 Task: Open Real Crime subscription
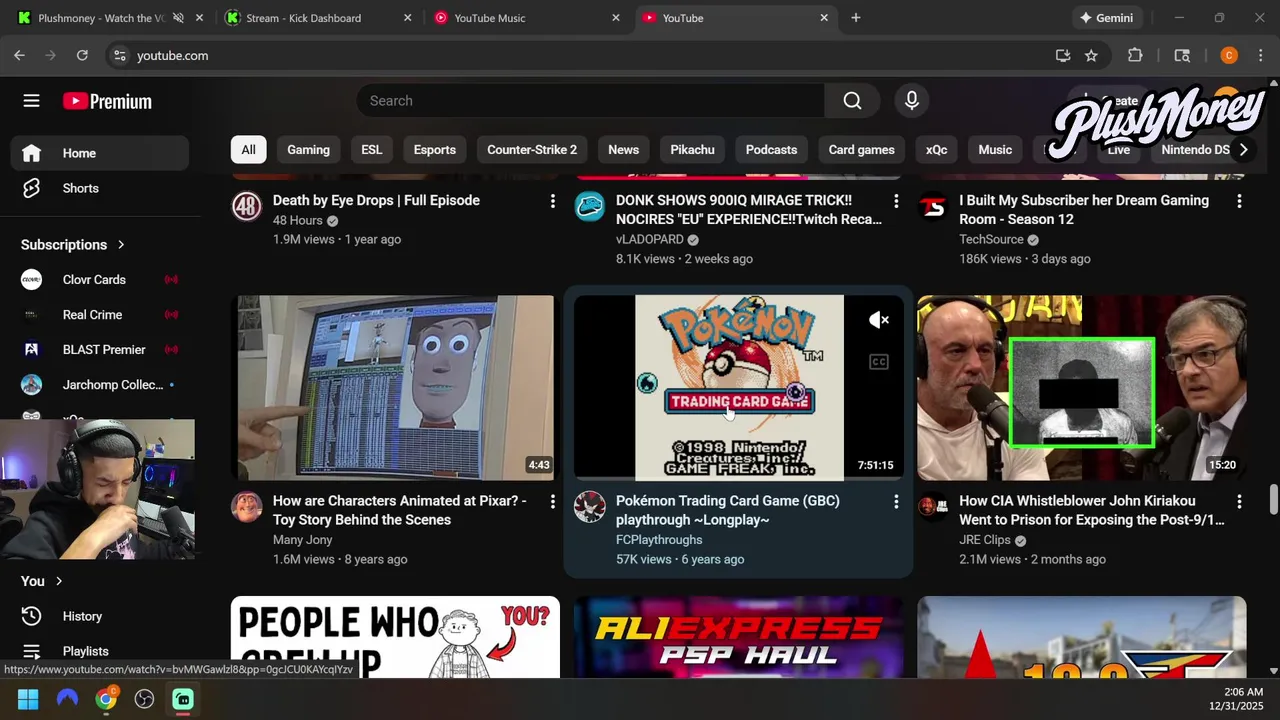click(x=100, y=315)
